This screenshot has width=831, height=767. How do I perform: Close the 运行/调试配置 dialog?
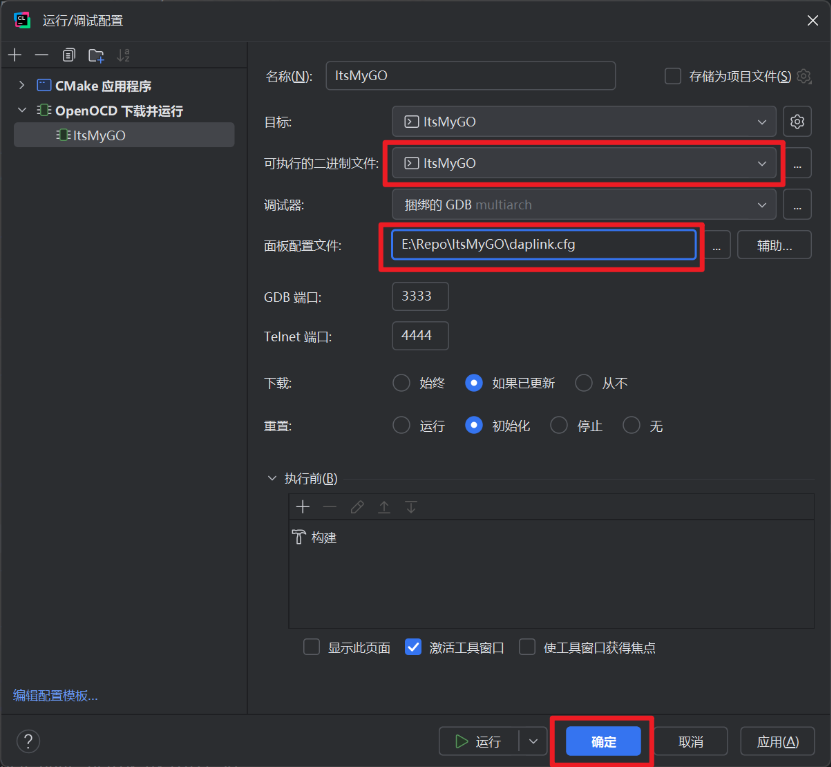pyautogui.click(x=812, y=20)
